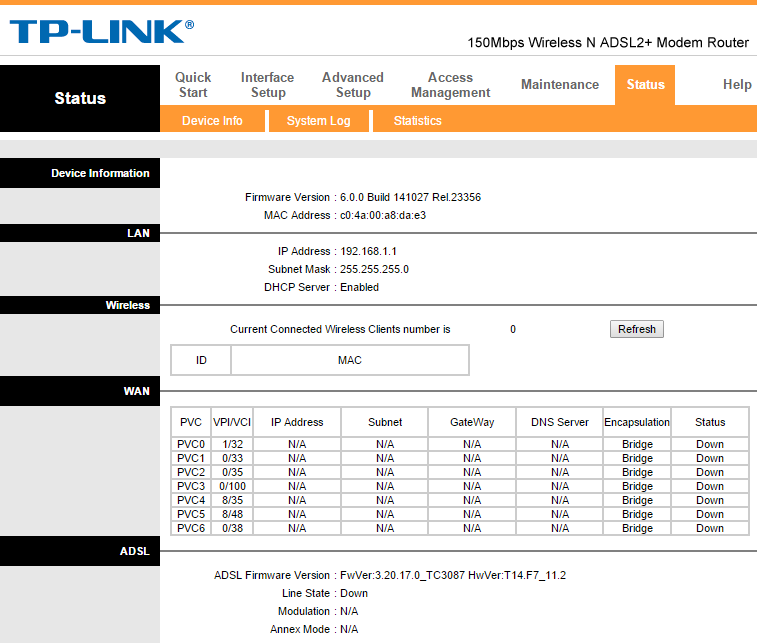Click the MAC column header in wireless table
Viewport: 757px width, 643px height.
(x=350, y=360)
